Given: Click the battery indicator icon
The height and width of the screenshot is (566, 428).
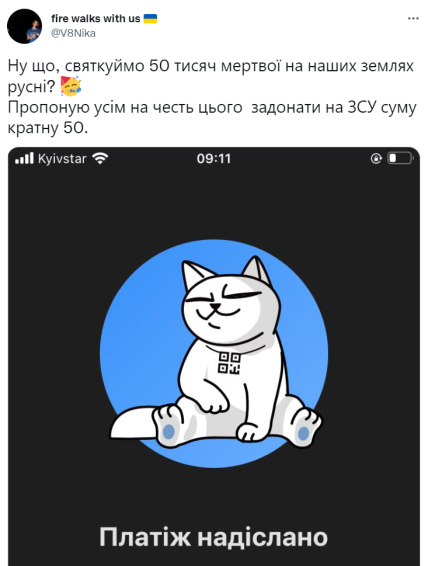Looking at the screenshot, I should (401, 158).
